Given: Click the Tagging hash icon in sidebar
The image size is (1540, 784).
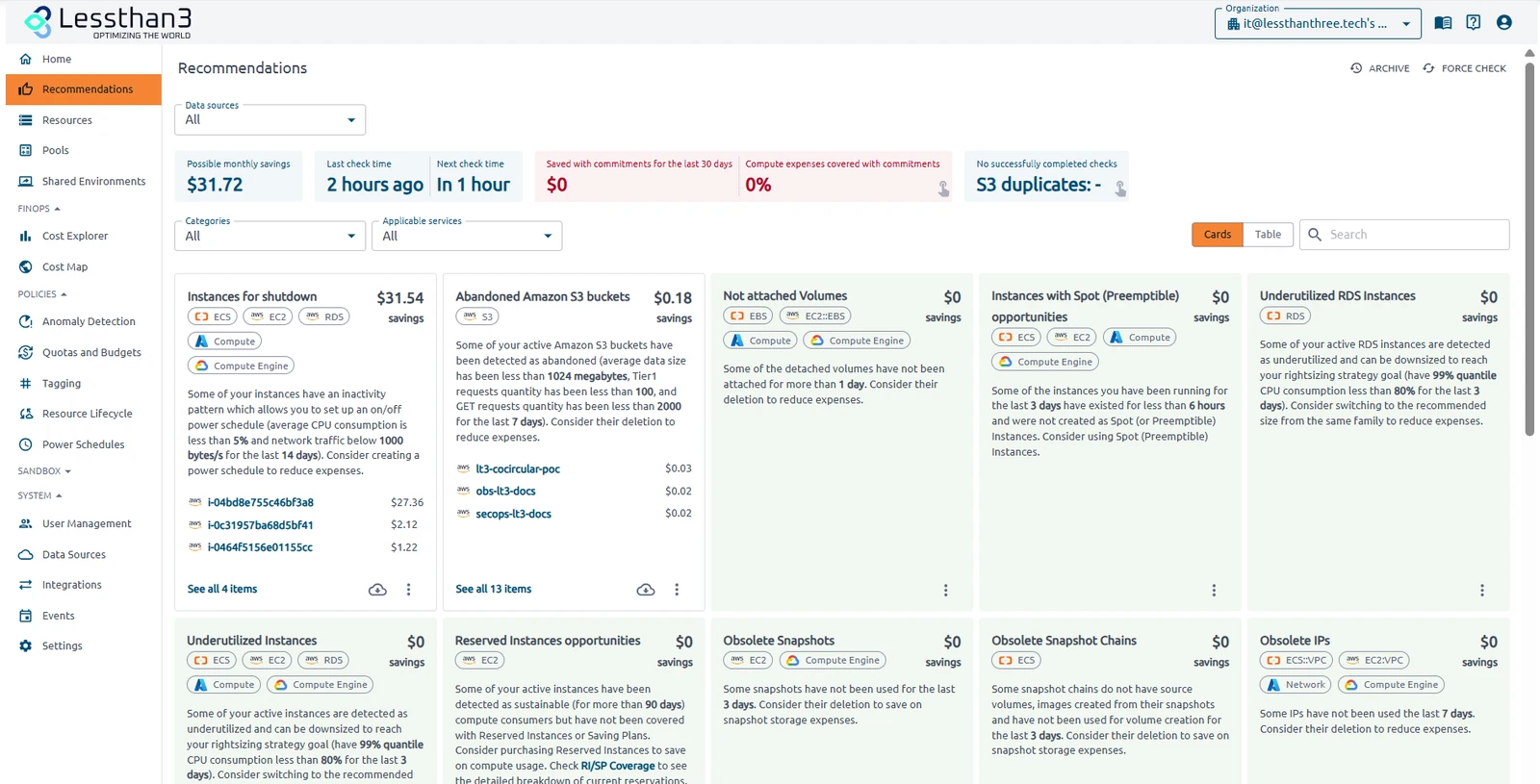Looking at the screenshot, I should pyautogui.click(x=26, y=383).
